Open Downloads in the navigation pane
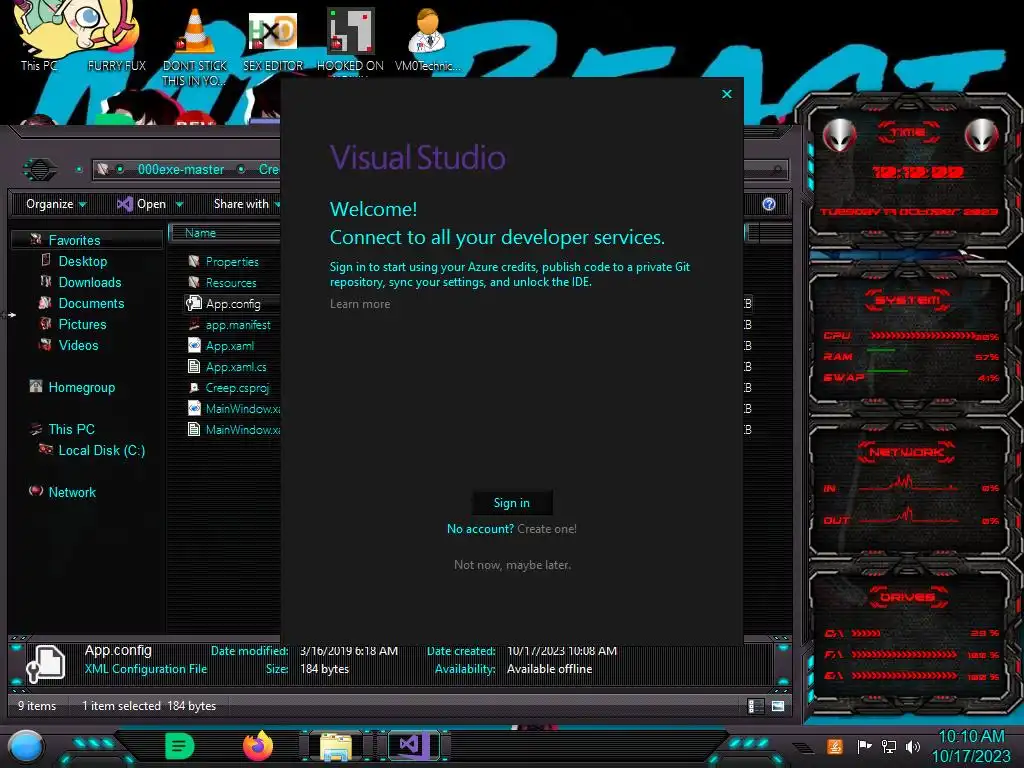 90,282
